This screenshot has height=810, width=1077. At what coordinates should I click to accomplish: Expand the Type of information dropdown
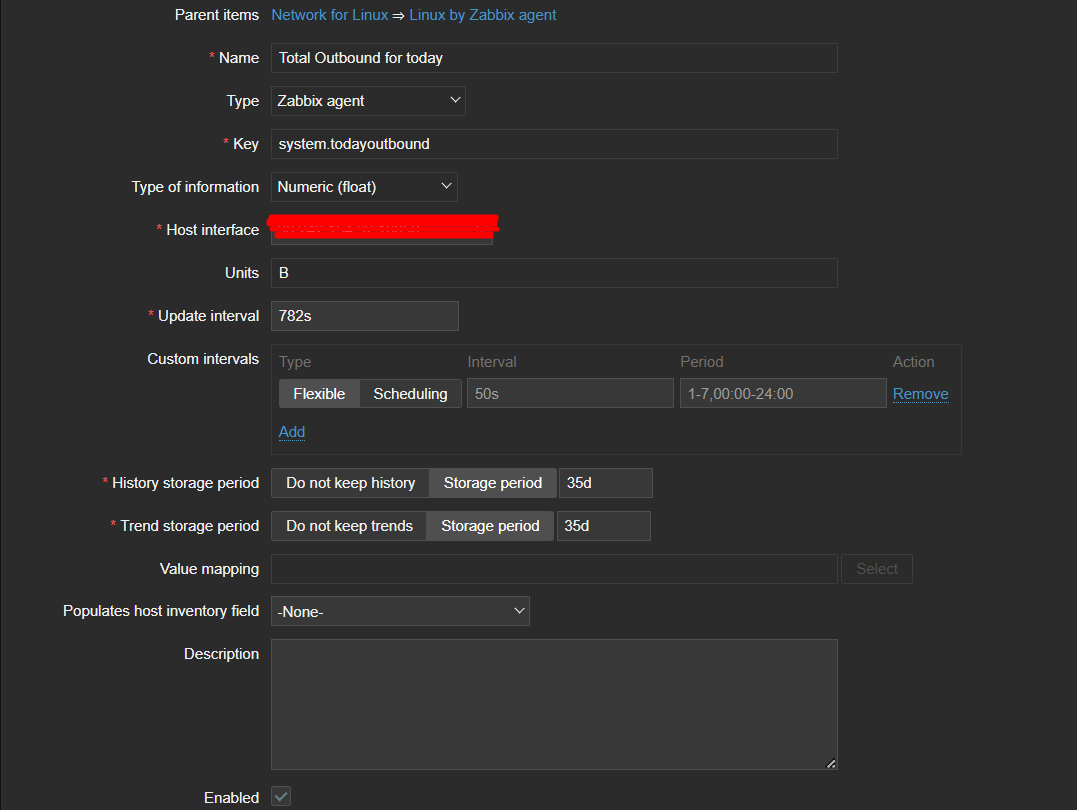(x=364, y=187)
